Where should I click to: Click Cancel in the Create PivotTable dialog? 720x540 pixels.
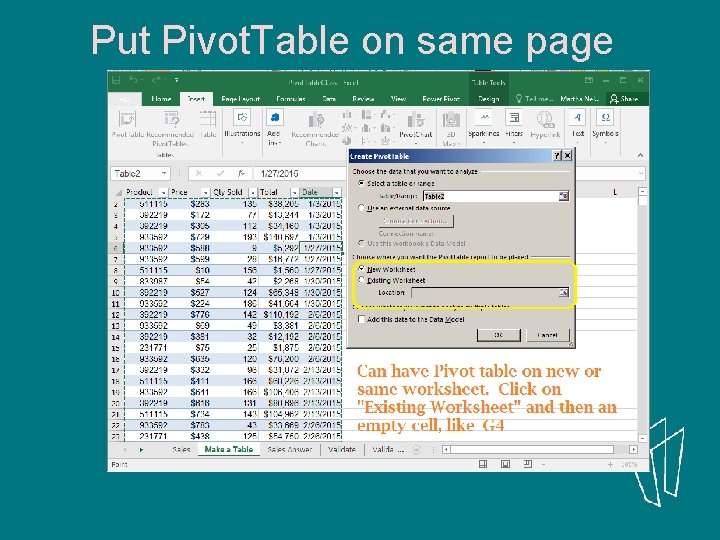(547, 335)
